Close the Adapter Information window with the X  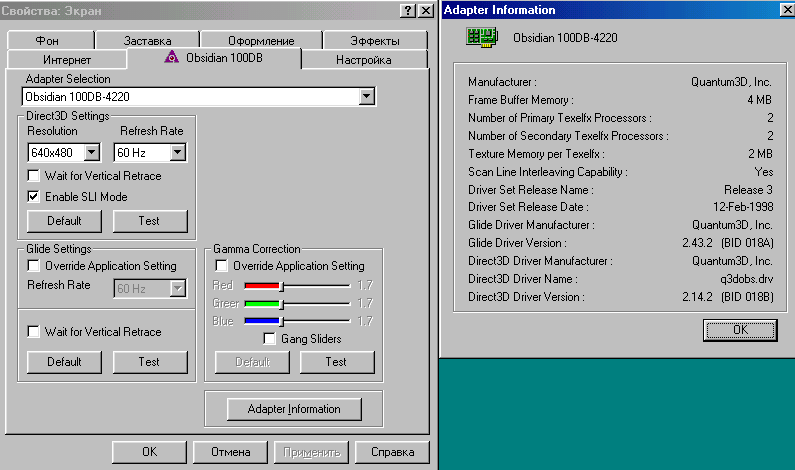[787, 10]
